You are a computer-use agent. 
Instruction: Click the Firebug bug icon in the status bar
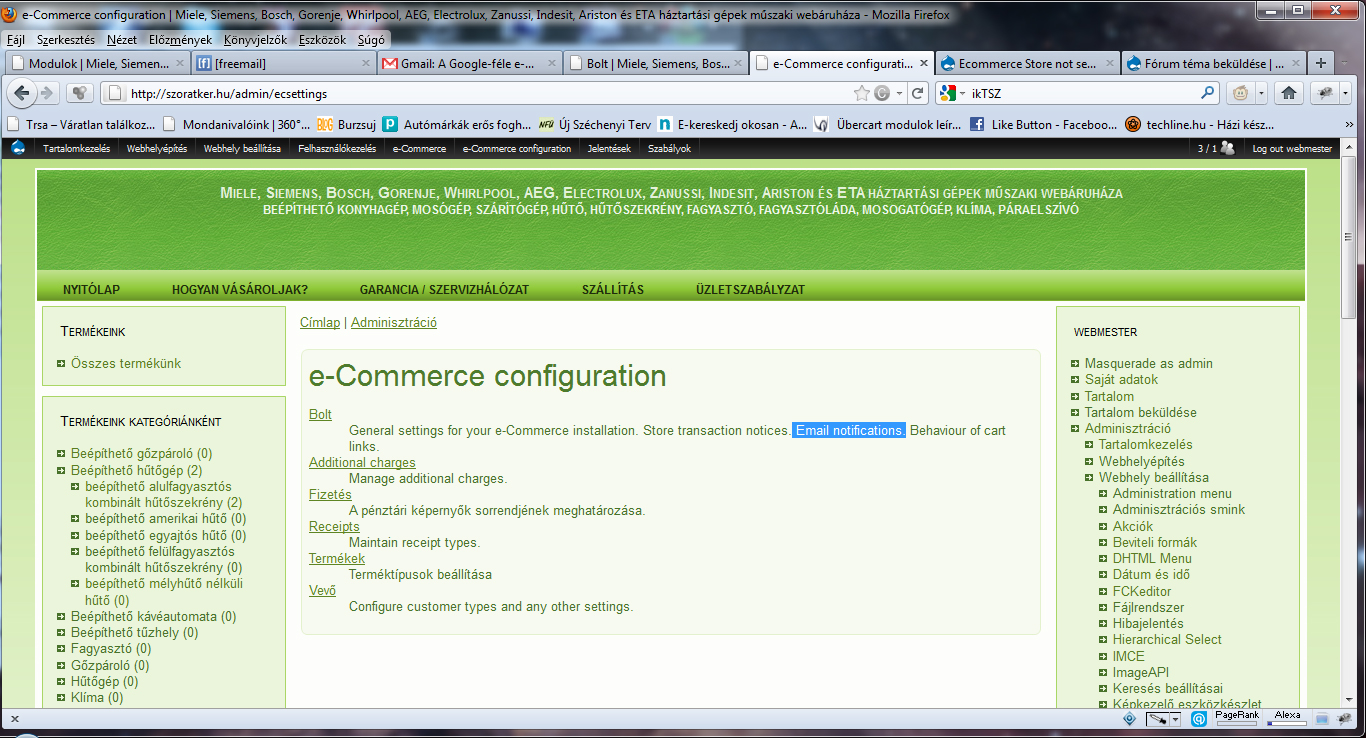coord(1345,719)
